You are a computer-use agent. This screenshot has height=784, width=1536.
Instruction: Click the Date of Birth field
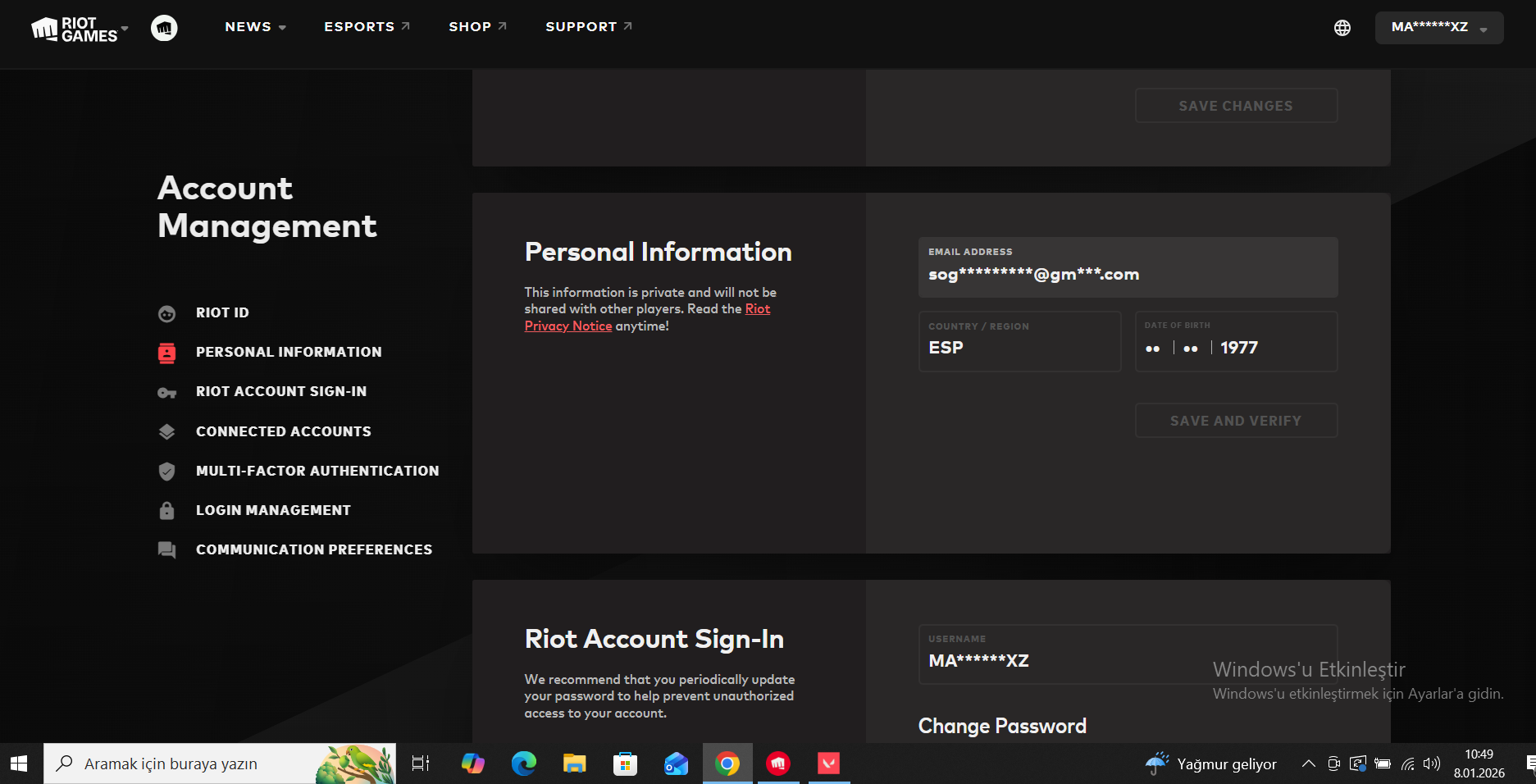tap(1236, 341)
